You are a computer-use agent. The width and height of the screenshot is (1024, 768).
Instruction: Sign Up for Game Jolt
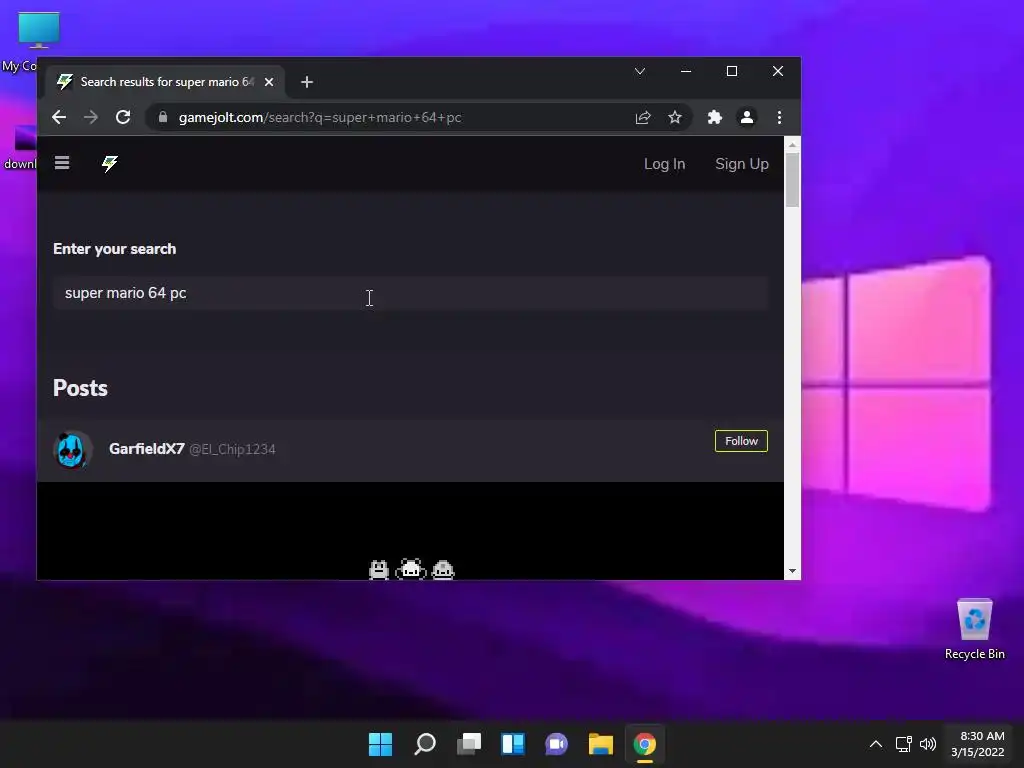click(741, 164)
